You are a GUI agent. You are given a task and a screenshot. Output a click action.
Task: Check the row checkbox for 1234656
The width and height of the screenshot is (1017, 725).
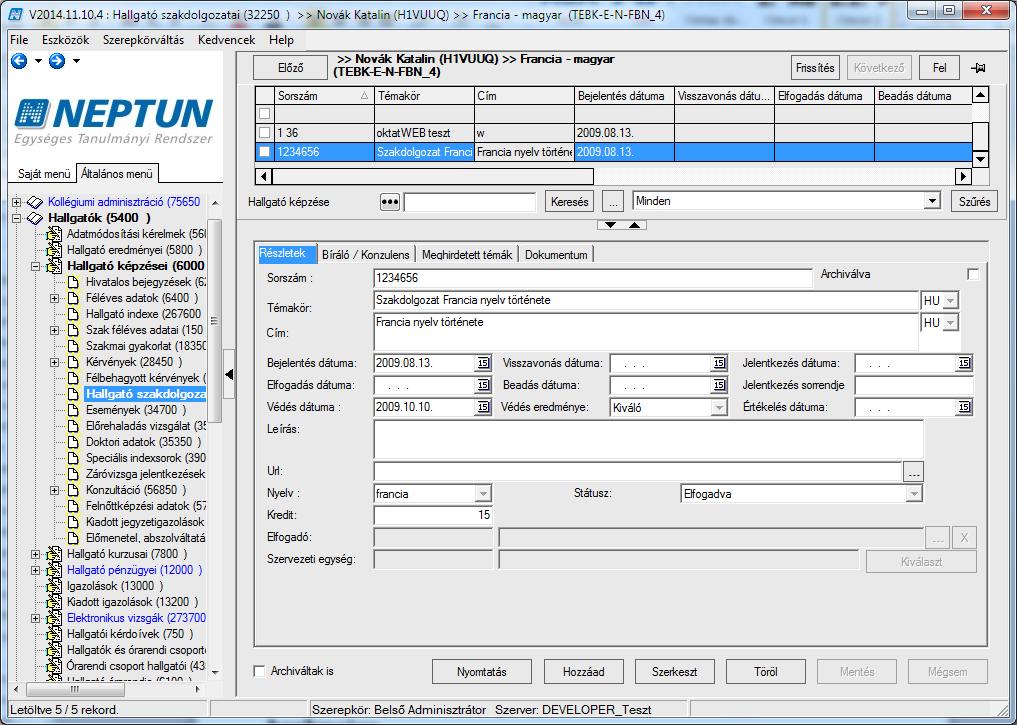(x=264, y=152)
